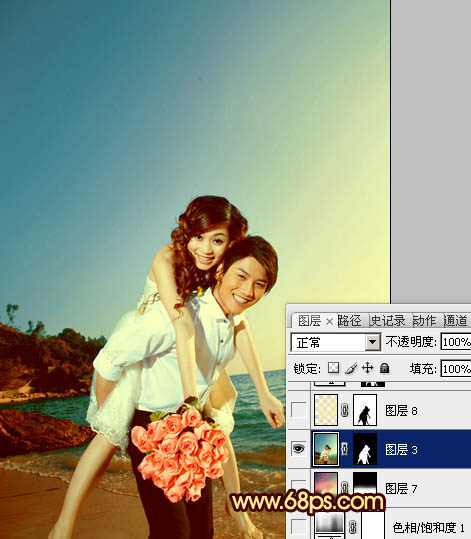Select the layer mask thumbnail of 图层 3
The width and height of the screenshot is (471, 539).
[x=365, y=449]
